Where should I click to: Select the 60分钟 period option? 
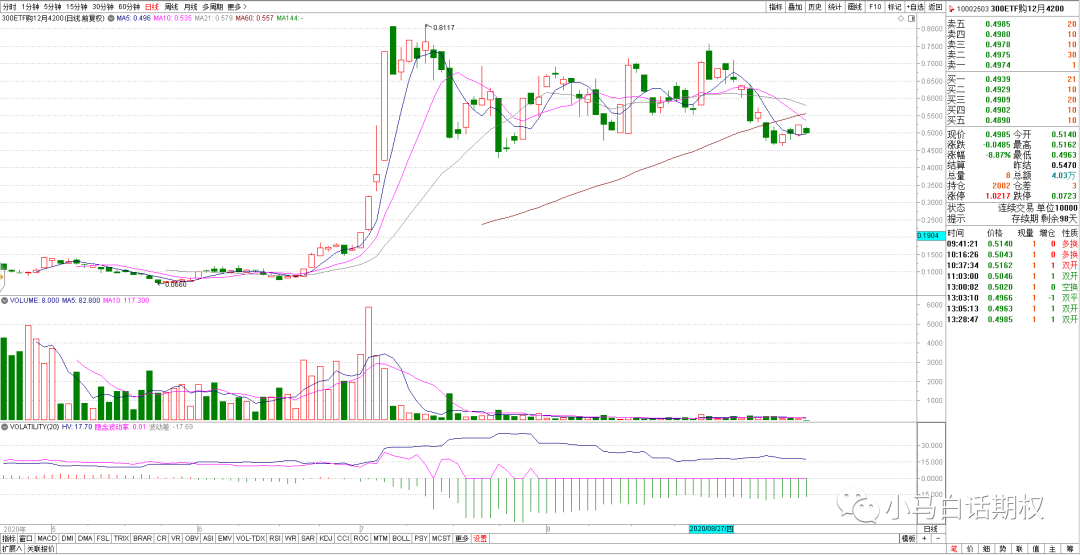click(x=129, y=7)
